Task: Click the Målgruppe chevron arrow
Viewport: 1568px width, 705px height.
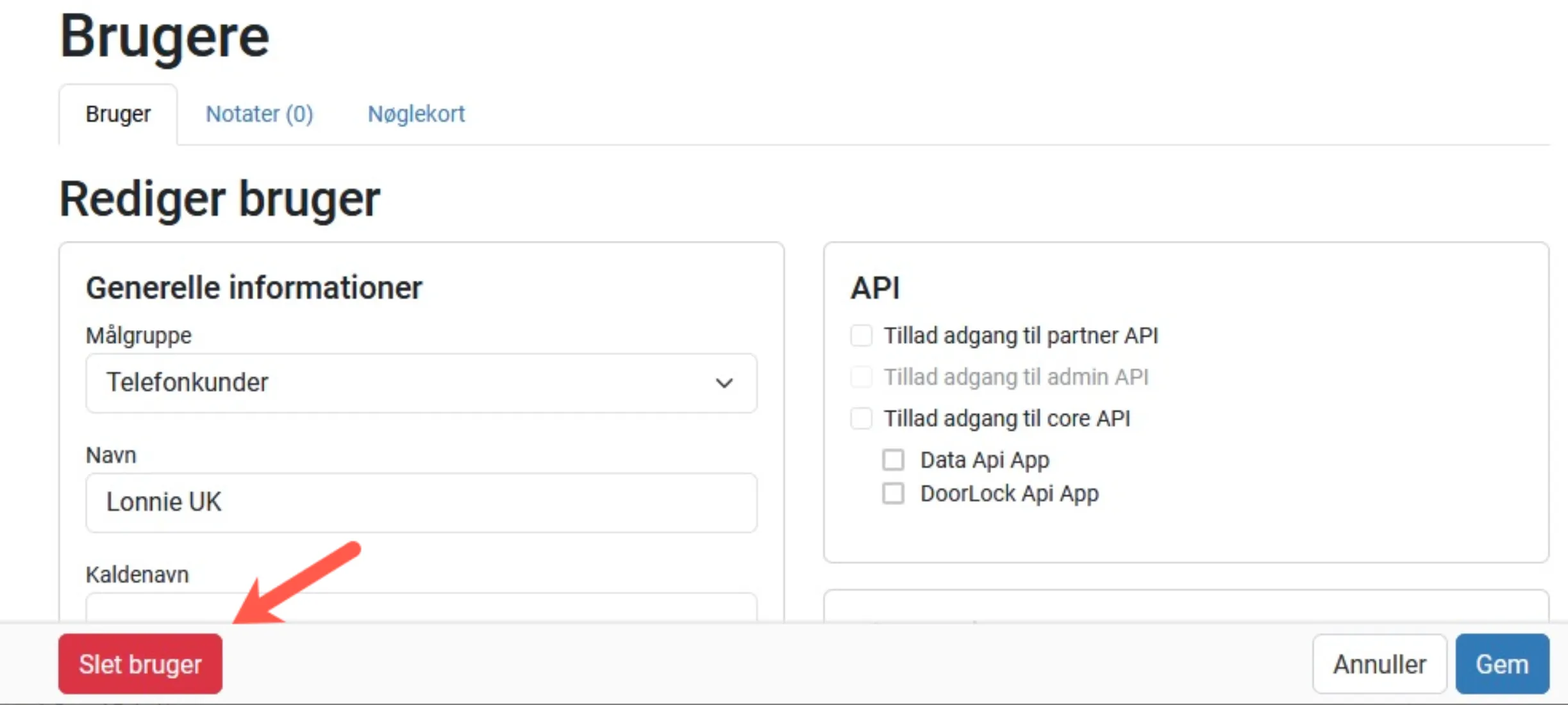Action: (x=724, y=383)
